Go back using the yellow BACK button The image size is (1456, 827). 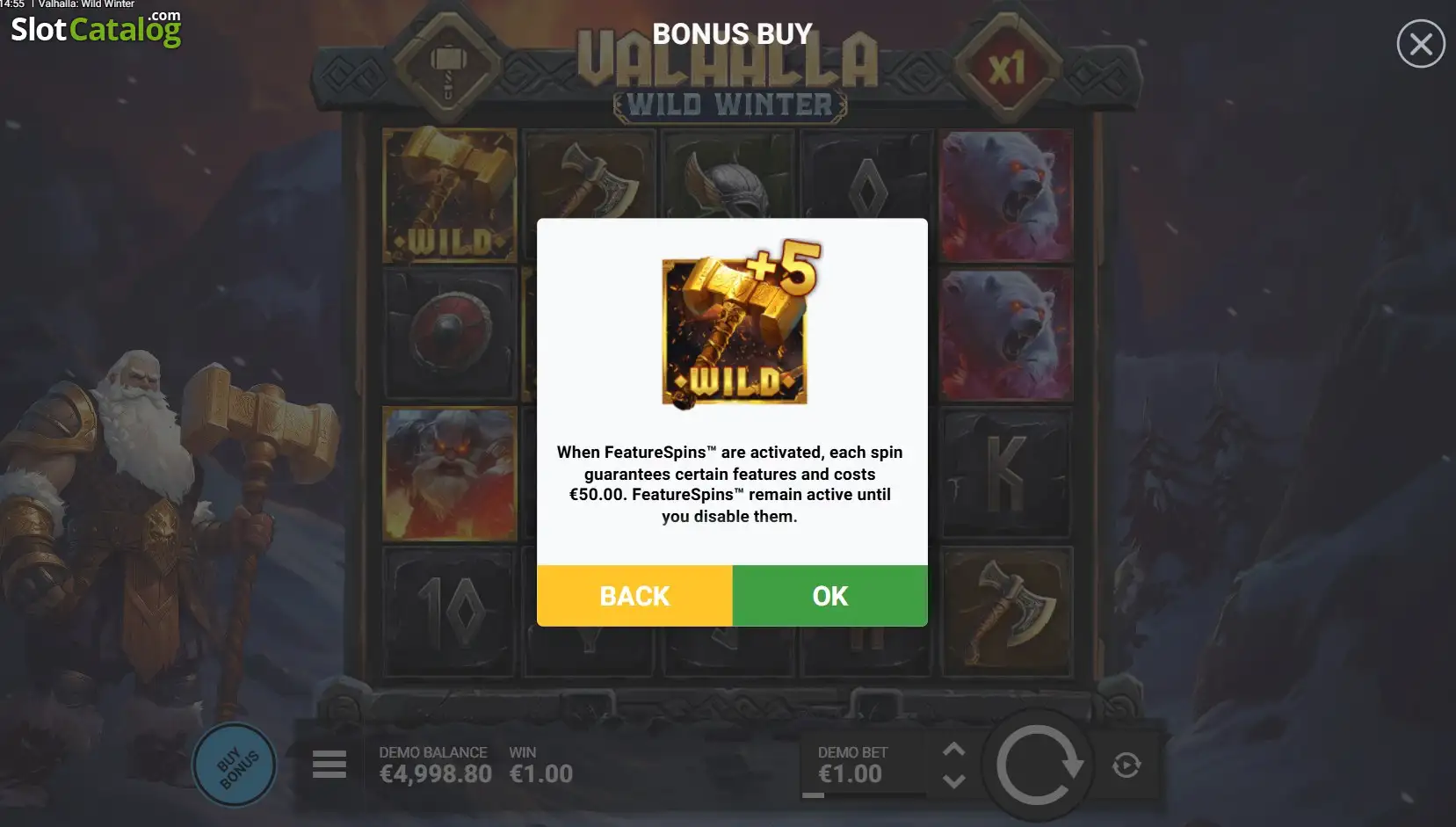[x=634, y=596]
